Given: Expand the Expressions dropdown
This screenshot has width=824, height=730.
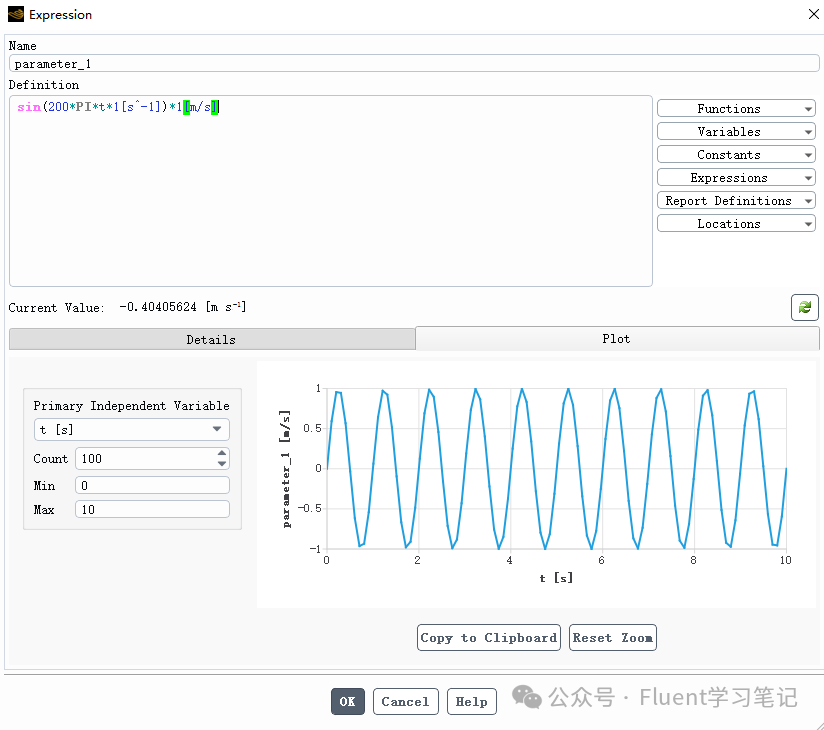Looking at the screenshot, I should pyautogui.click(x=736, y=177).
